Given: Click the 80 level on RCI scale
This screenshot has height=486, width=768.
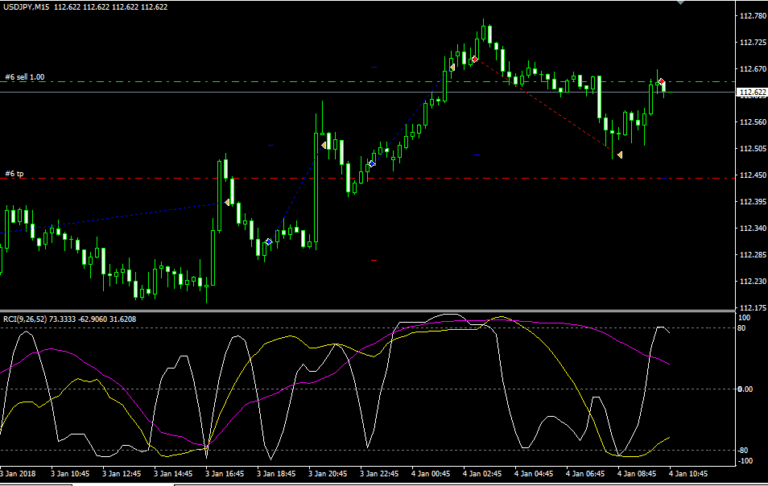Looking at the screenshot, I should tap(743, 327).
